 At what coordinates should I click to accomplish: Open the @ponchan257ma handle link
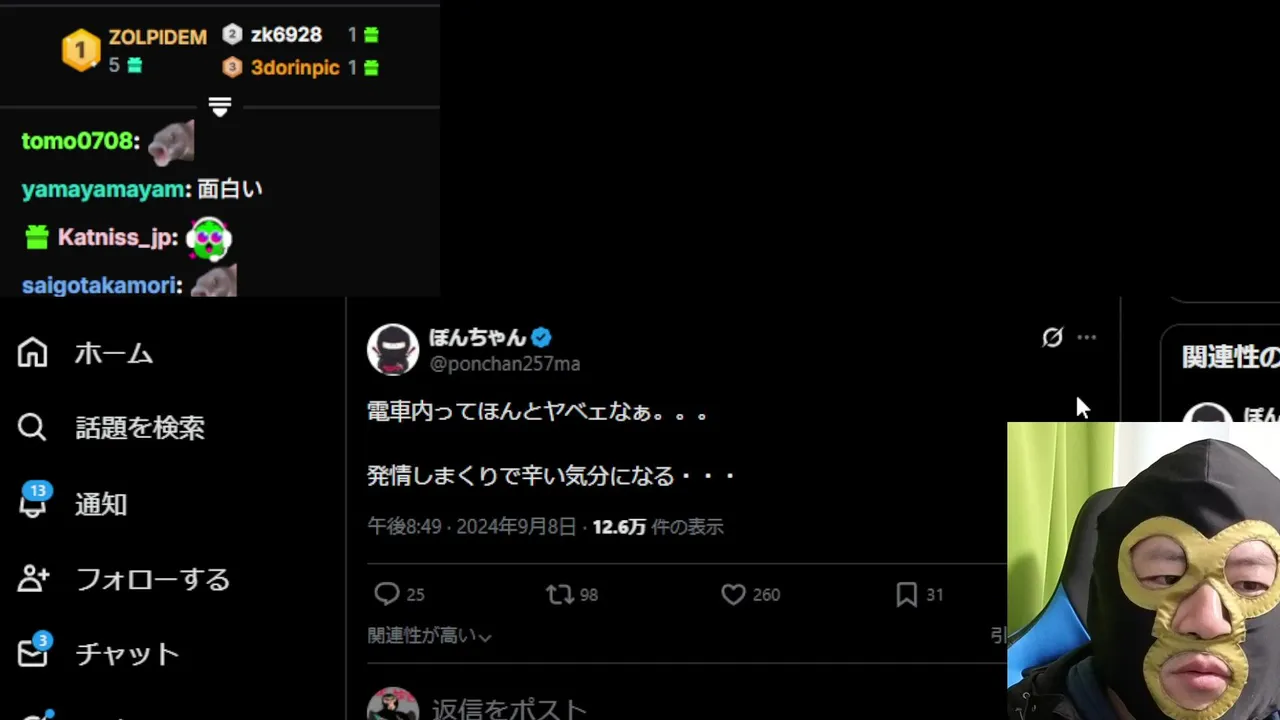[505, 364]
